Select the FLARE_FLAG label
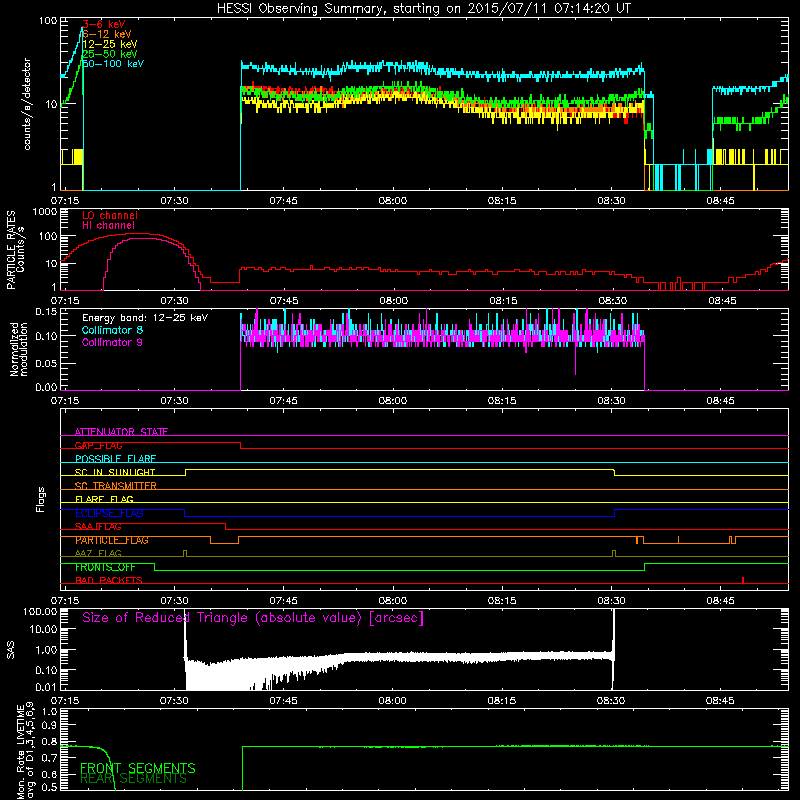Screen dimensions: 800x800 point(104,499)
